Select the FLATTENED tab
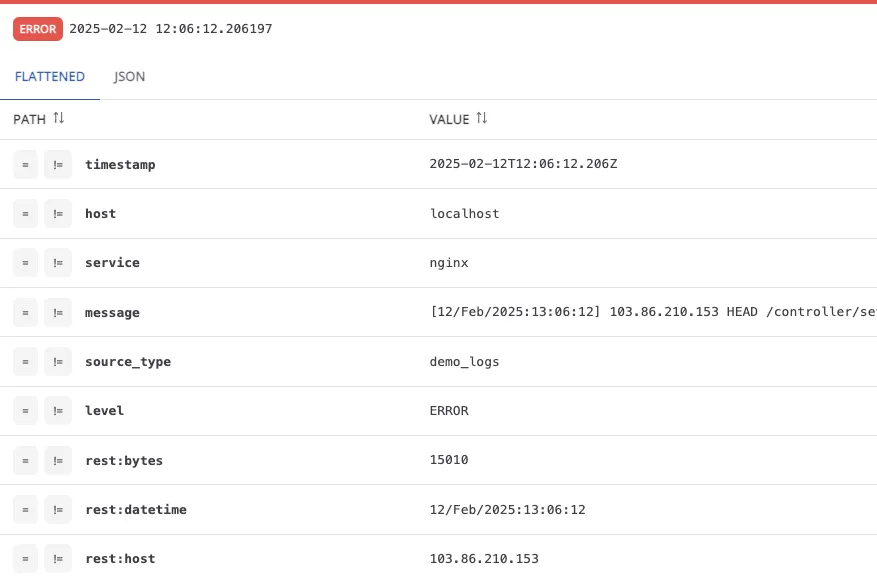This screenshot has height=583, width=877. point(50,77)
